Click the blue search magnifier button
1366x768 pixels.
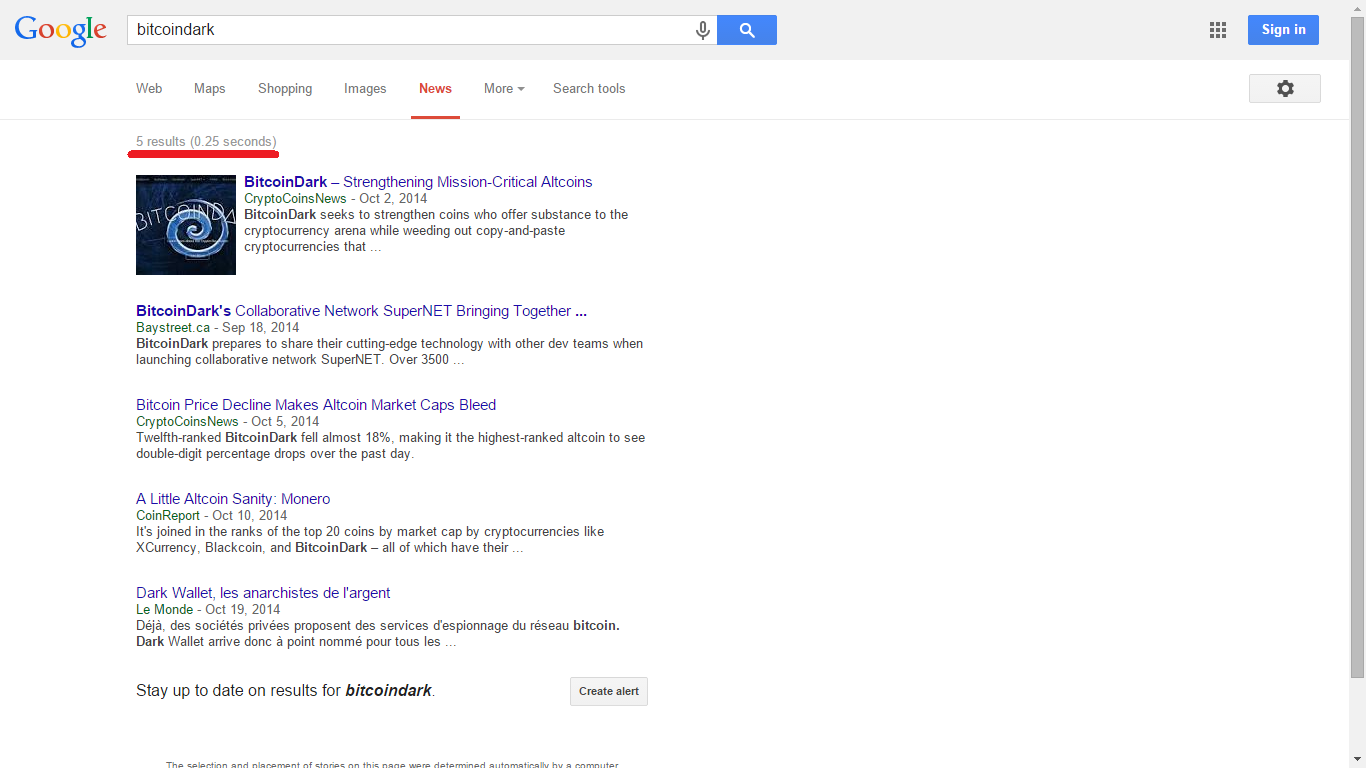747,30
